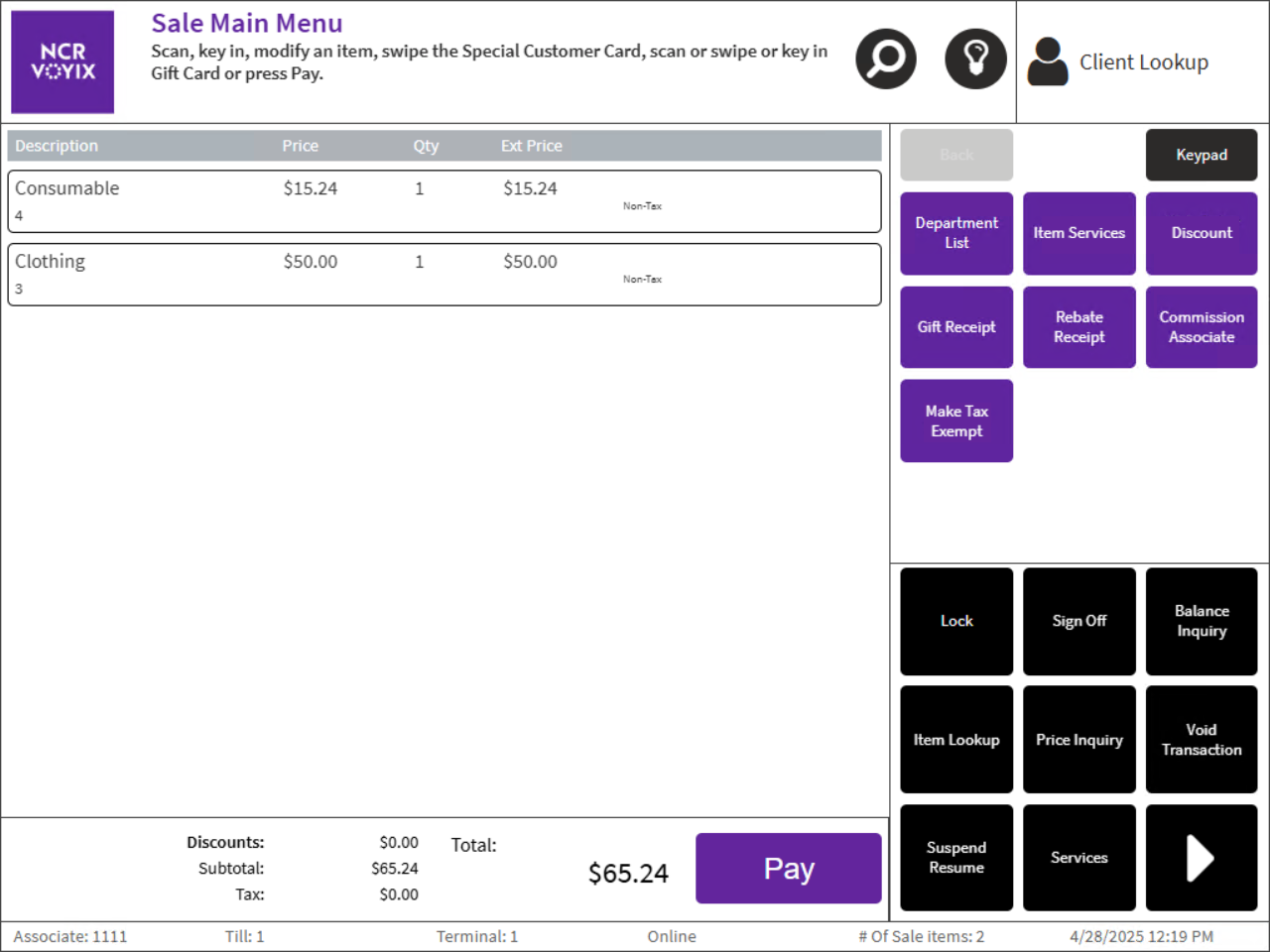Select the Clothing line item
This screenshot has height=952, width=1270.
coord(444,275)
